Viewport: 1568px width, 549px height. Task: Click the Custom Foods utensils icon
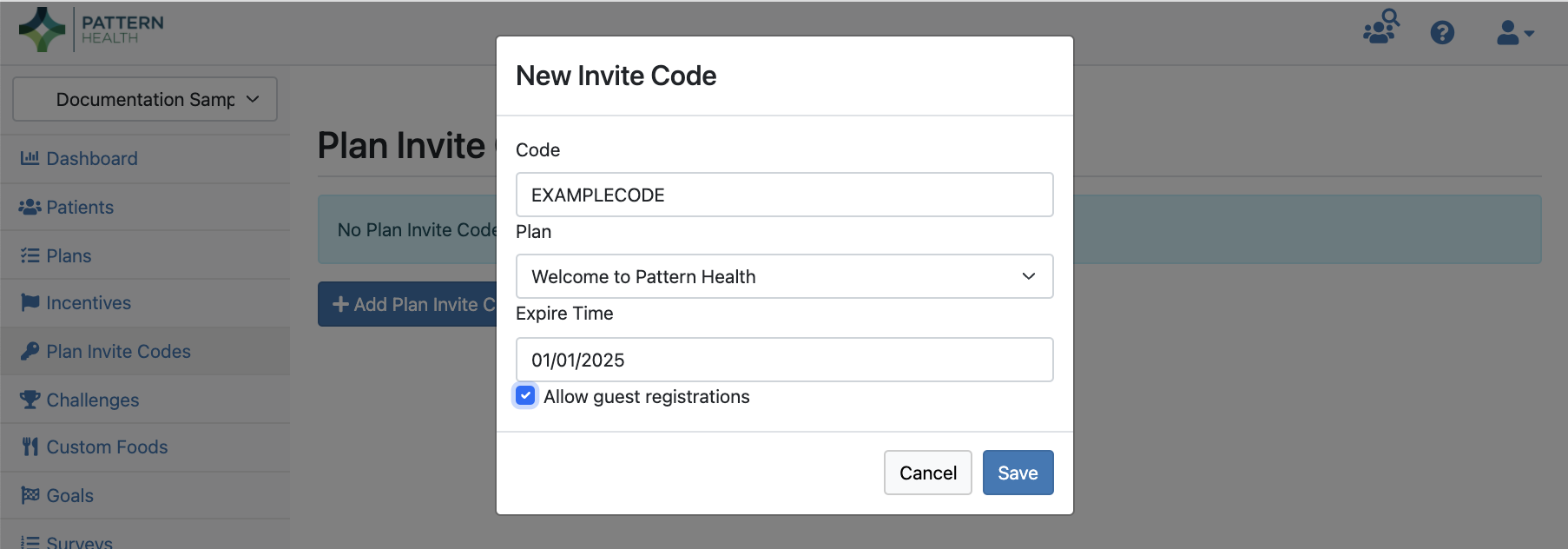(30, 446)
